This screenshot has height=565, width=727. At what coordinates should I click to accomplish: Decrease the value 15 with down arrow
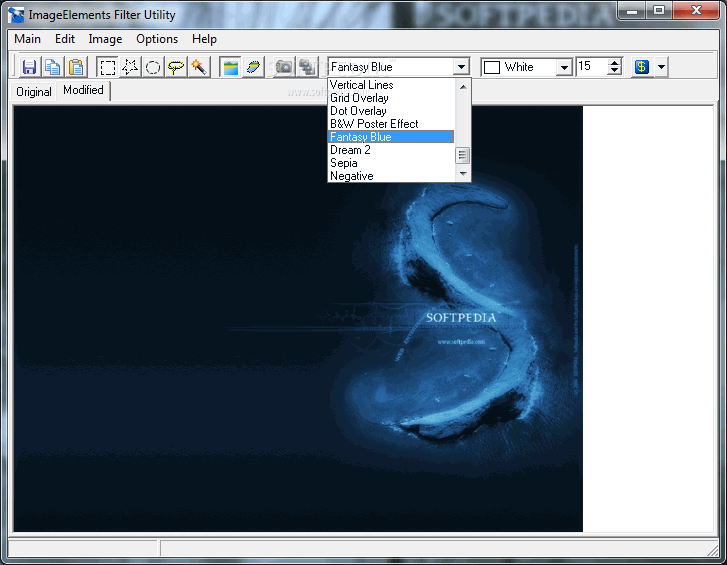coord(614,71)
